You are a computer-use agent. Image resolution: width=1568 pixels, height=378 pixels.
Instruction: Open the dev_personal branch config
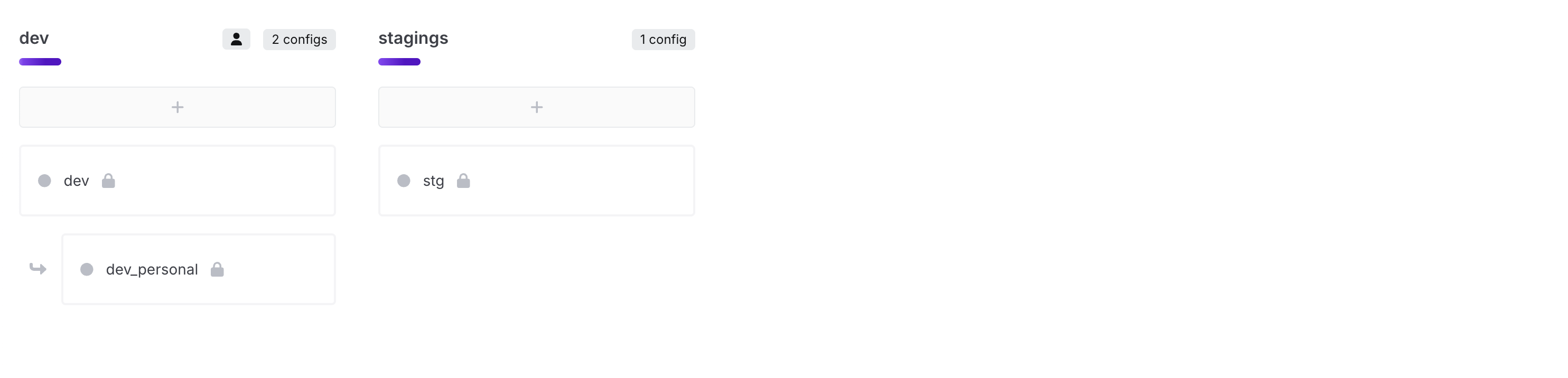pos(199,270)
